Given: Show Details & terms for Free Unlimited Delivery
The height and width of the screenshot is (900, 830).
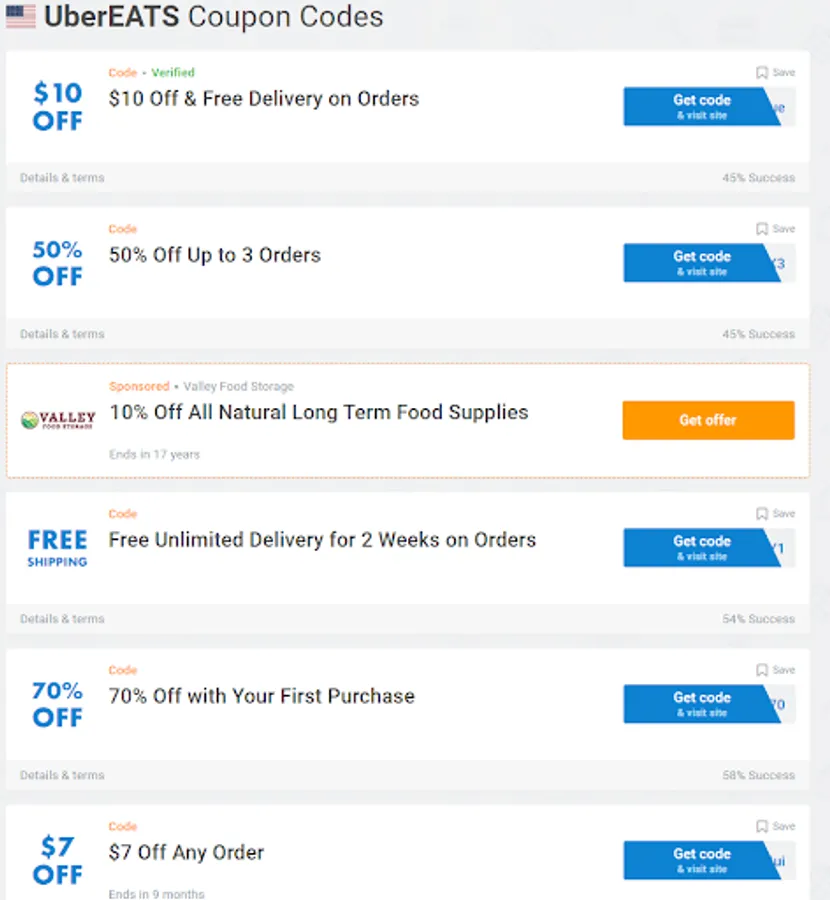Looking at the screenshot, I should coord(62,619).
